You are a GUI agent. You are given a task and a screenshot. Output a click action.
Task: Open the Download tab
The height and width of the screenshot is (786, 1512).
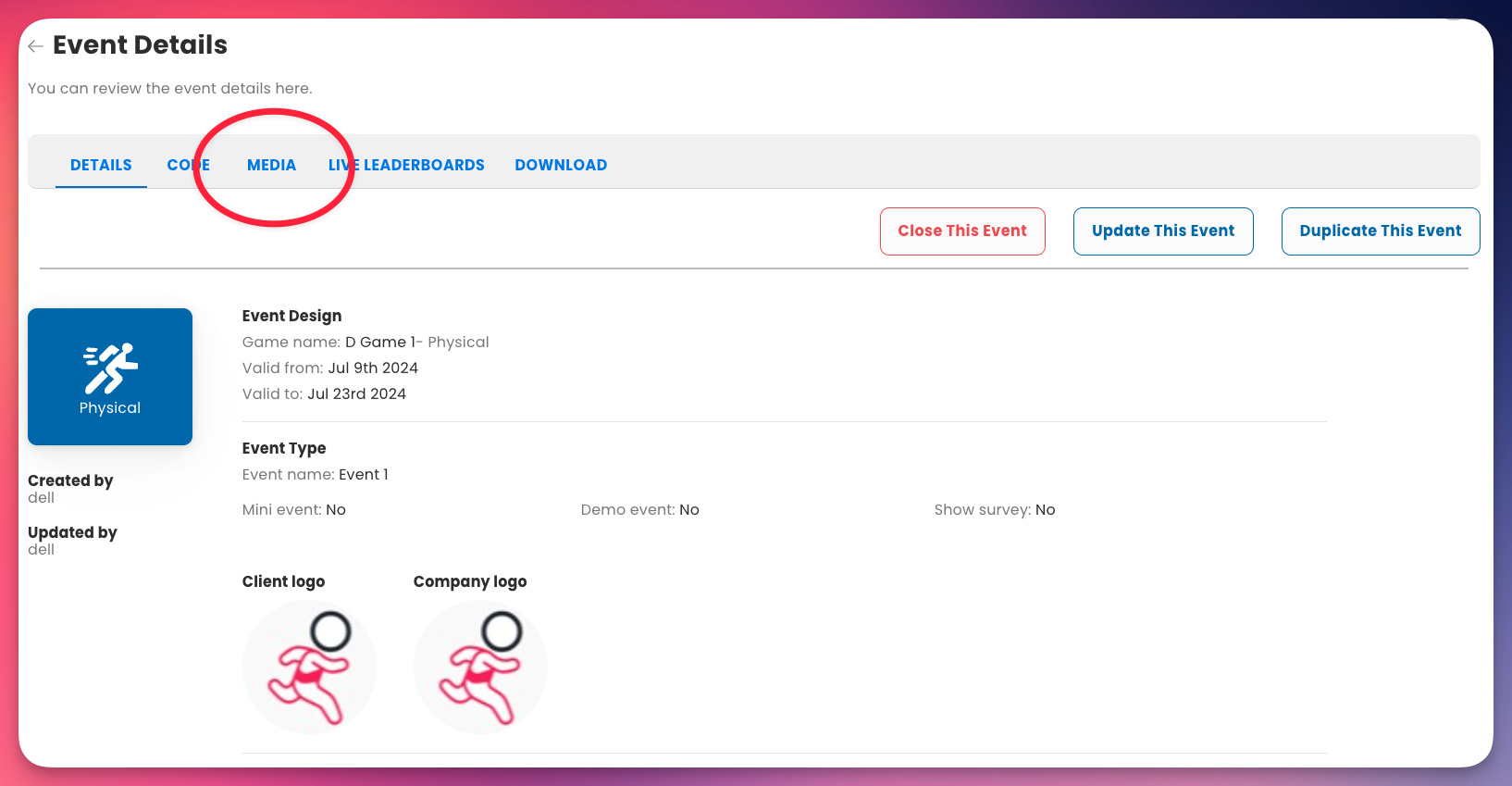(561, 165)
